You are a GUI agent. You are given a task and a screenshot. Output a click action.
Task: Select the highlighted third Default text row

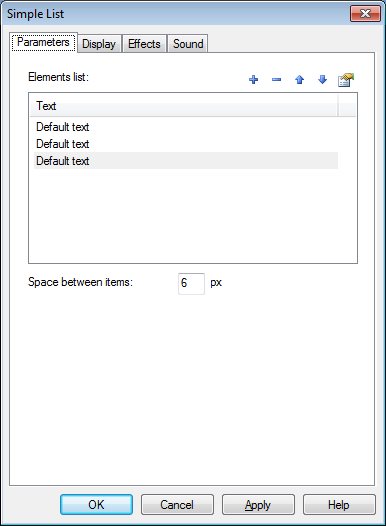(186, 161)
